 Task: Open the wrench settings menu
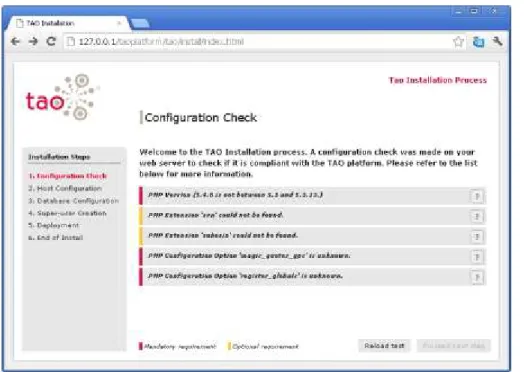click(x=498, y=41)
